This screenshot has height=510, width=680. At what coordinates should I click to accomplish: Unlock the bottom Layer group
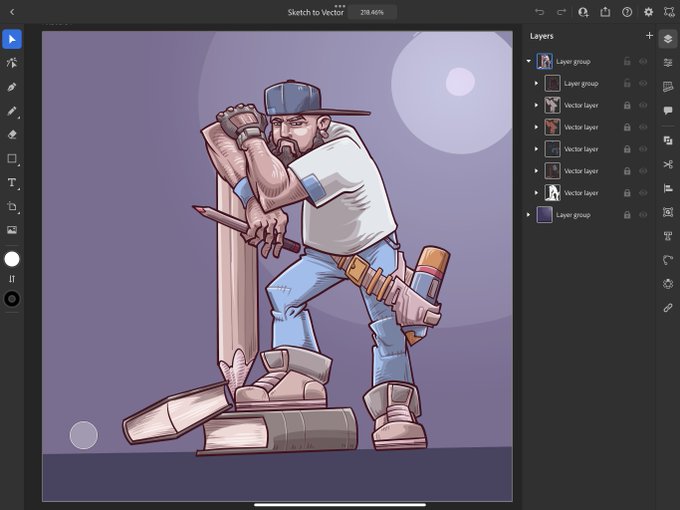coord(627,215)
